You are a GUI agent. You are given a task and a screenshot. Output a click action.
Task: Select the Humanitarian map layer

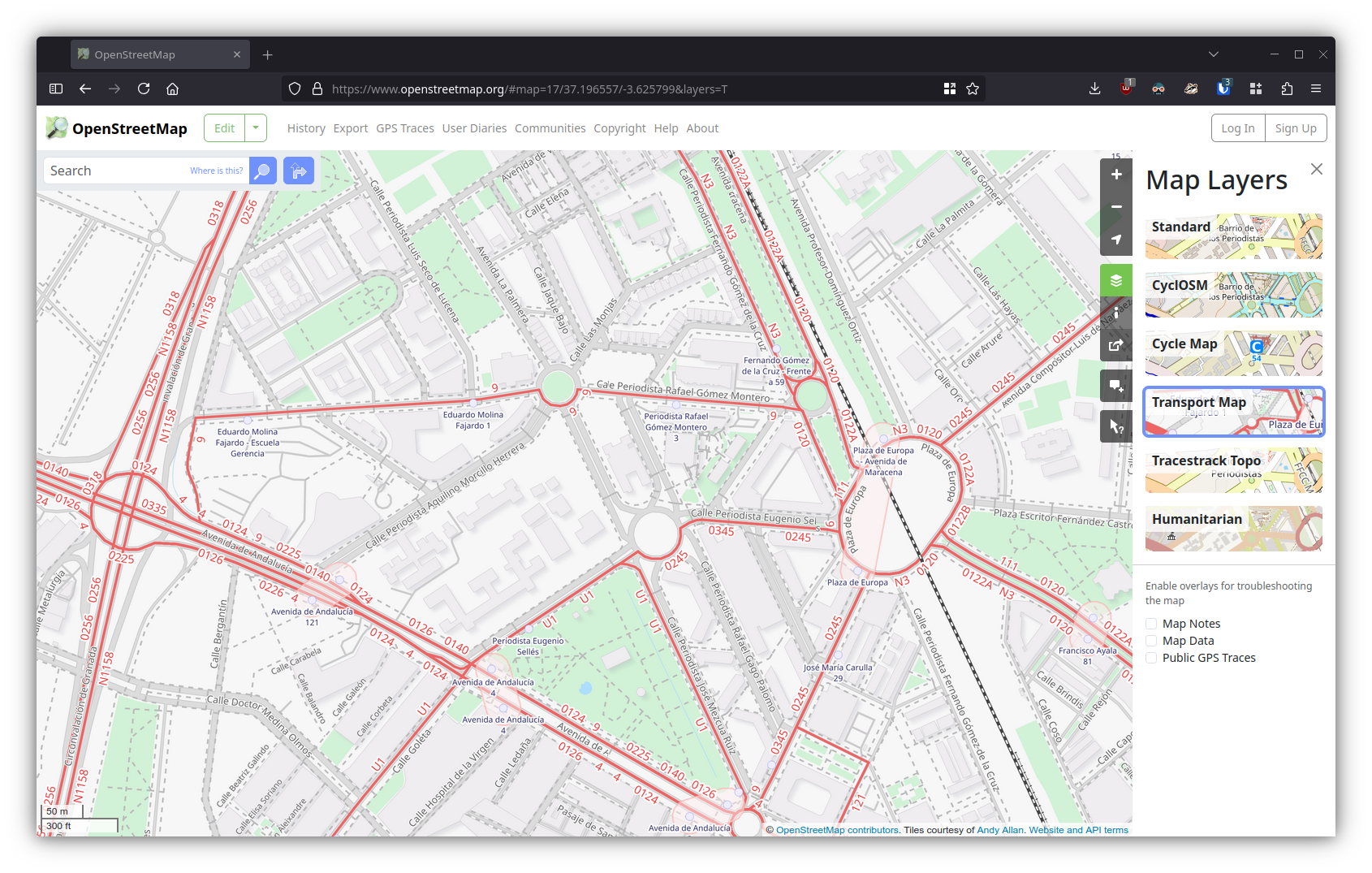click(x=1234, y=529)
